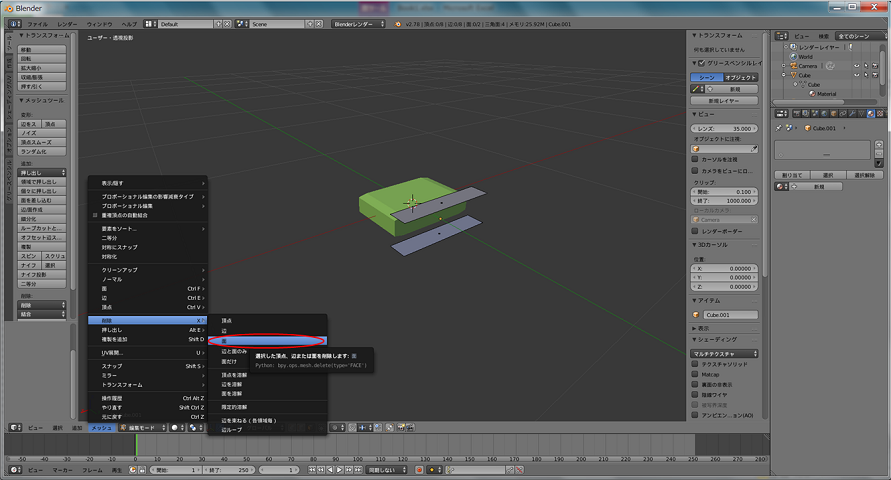Screen dimensions: 891x480
Task: Click the 新規レイヤー button
Action: tap(726, 101)
